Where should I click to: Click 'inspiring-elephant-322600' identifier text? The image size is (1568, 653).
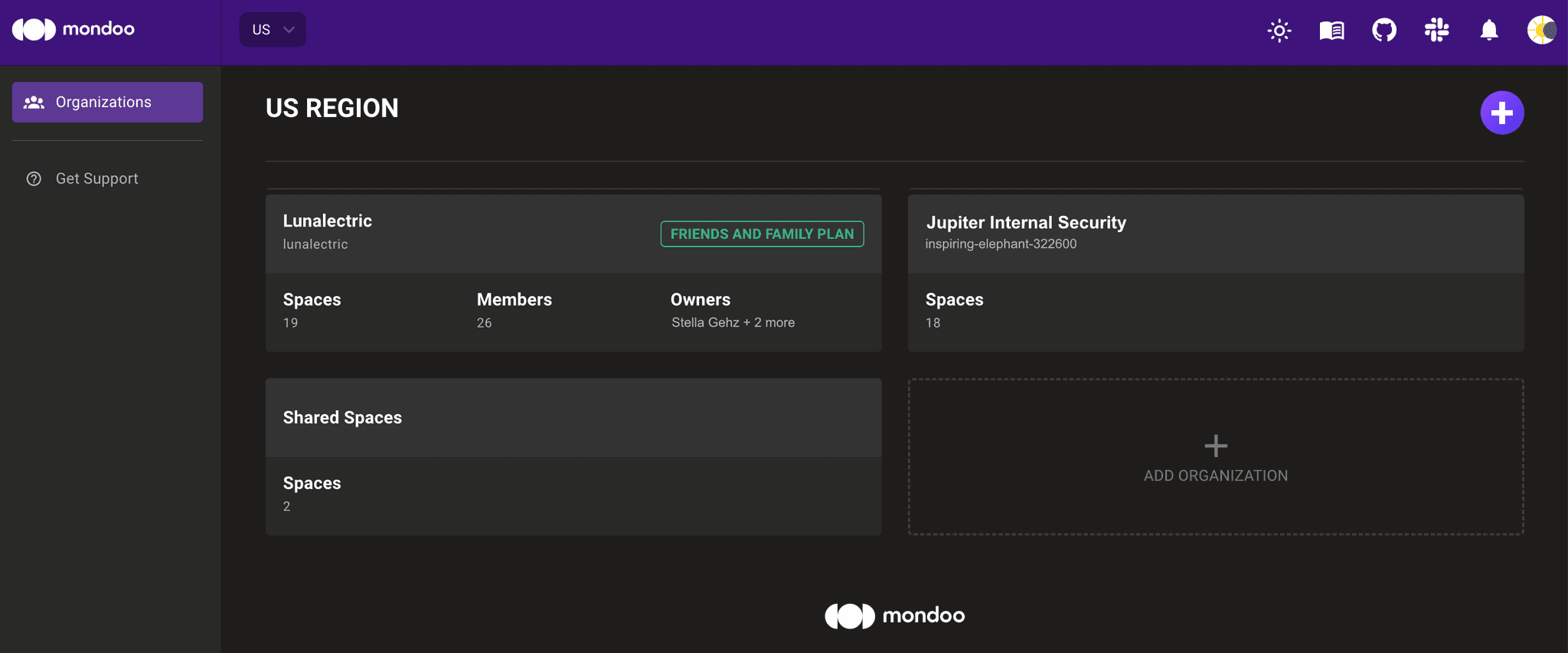[x=1001, y=244]
